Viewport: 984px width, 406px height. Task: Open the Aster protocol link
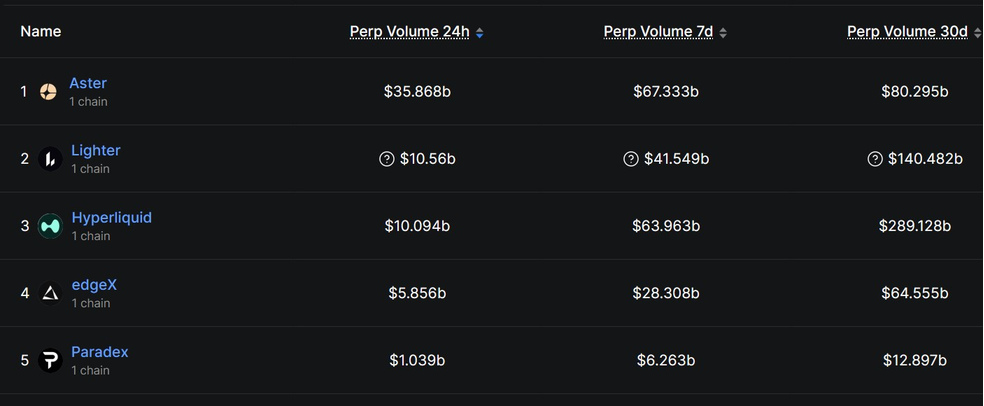point(88,84)
